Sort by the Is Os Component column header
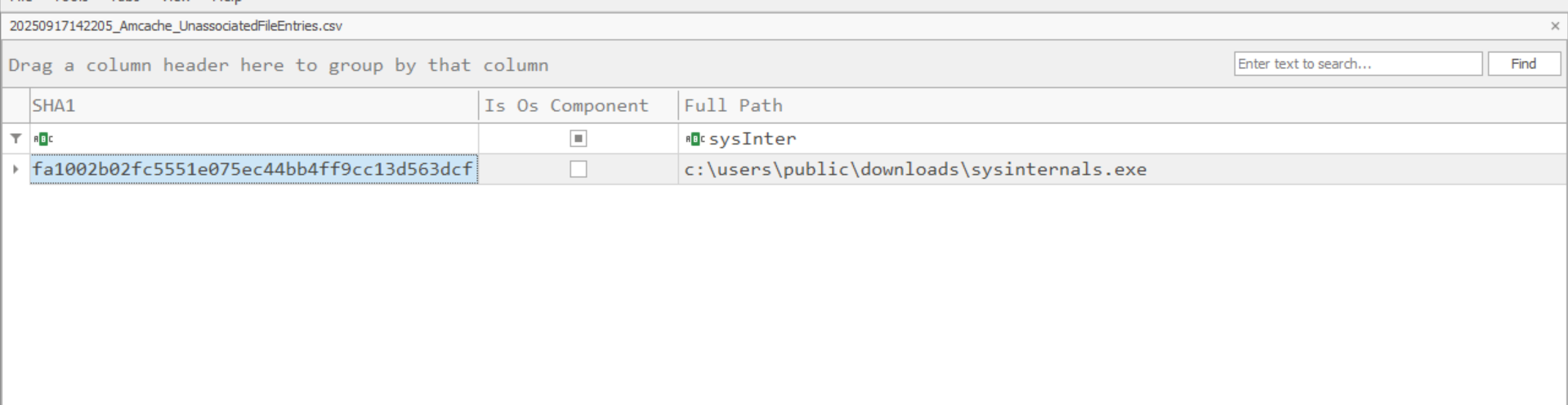This screenshot has height=405, width=1568. 579,105
